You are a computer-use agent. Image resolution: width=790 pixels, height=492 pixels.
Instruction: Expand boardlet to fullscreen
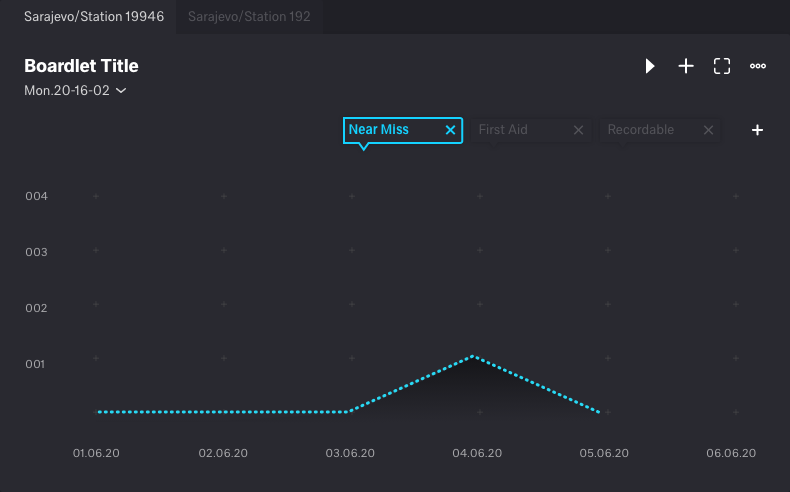(722, 66)
